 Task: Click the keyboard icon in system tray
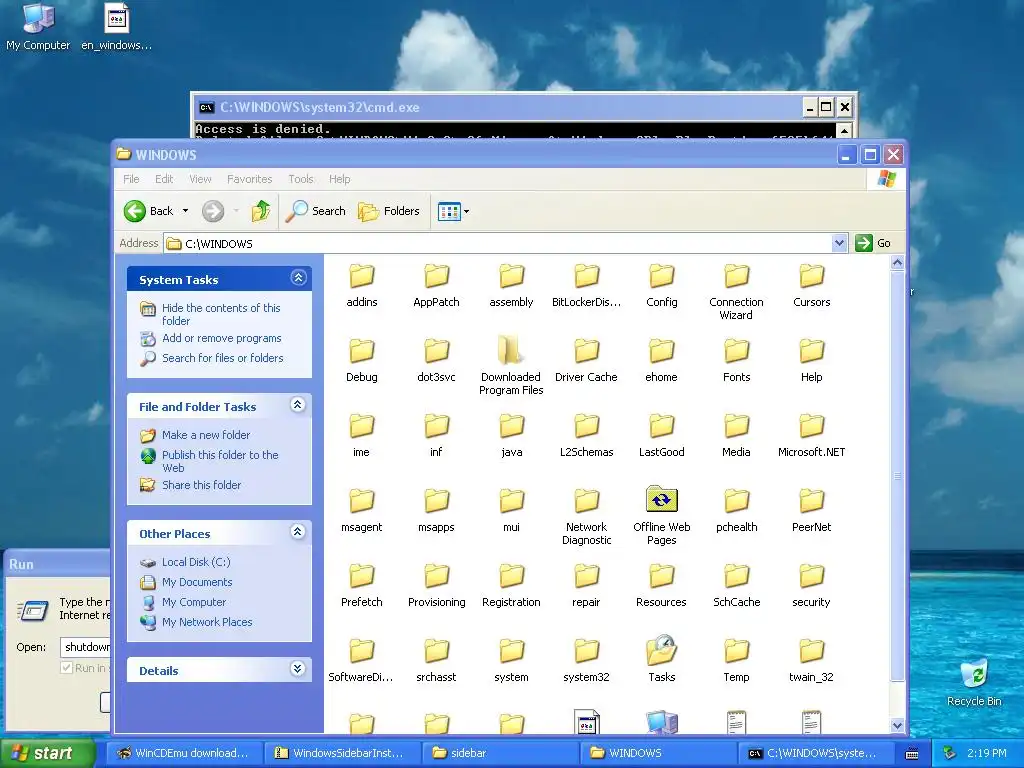(912, 754)
